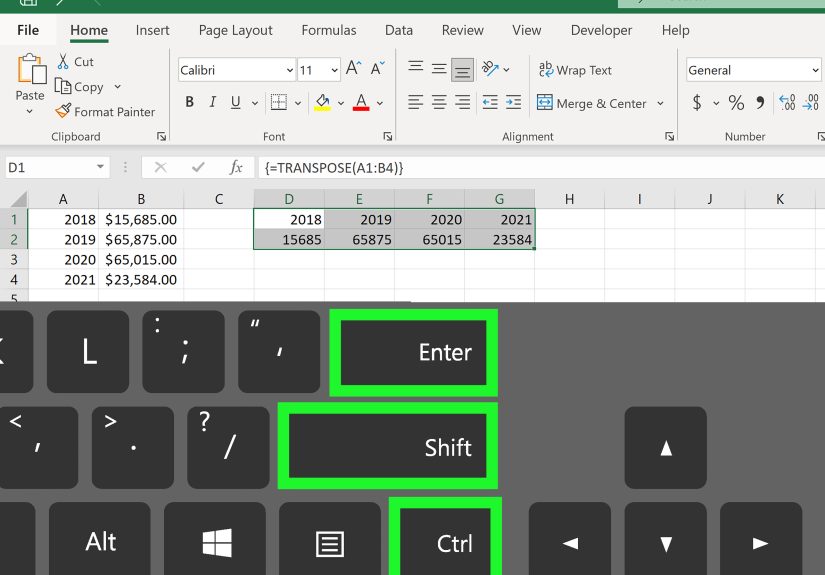Click decrease decimal icon
The height and width of the screenshot is (575, 825).
pyautogui.click(x=811, y=102)
